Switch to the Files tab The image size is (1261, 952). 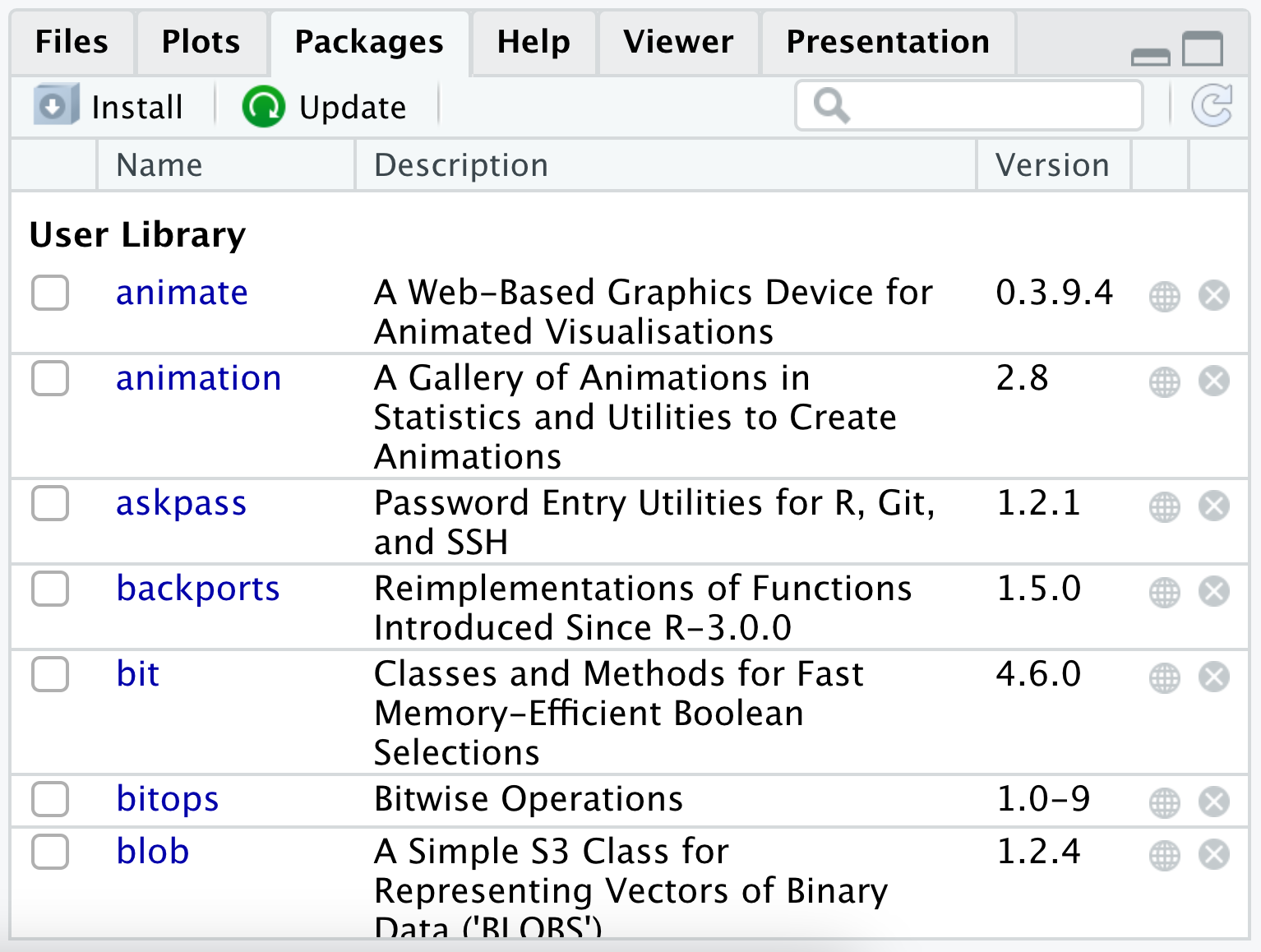click(x=72, y=42)
